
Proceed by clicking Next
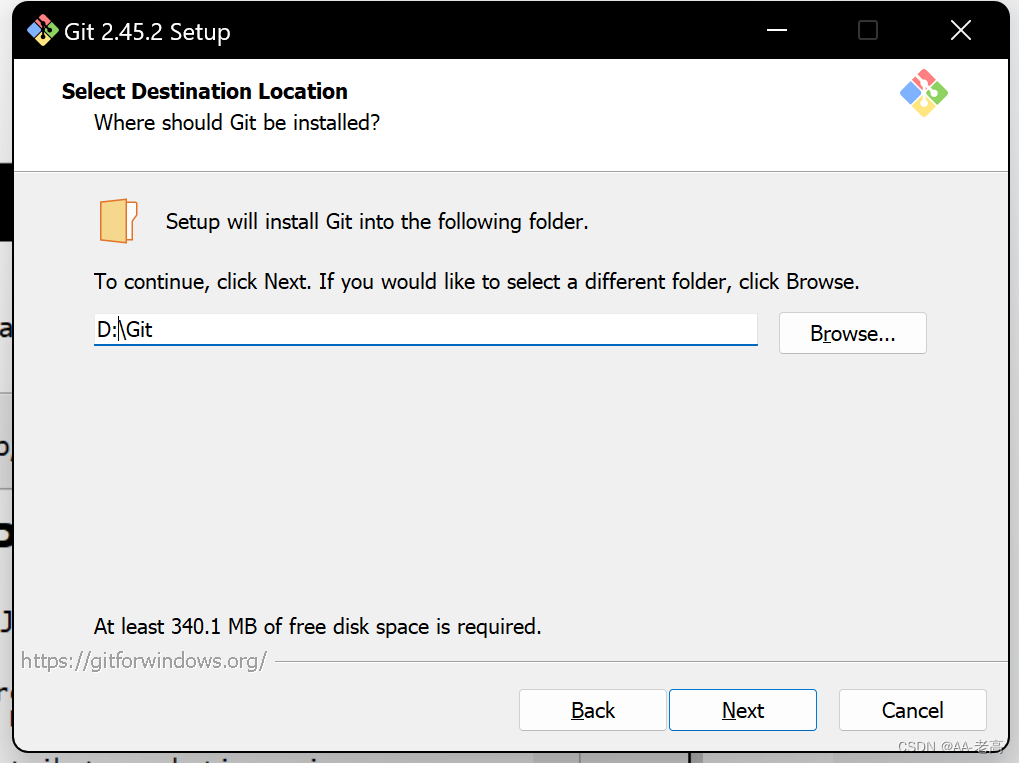(x=743, y=710)
